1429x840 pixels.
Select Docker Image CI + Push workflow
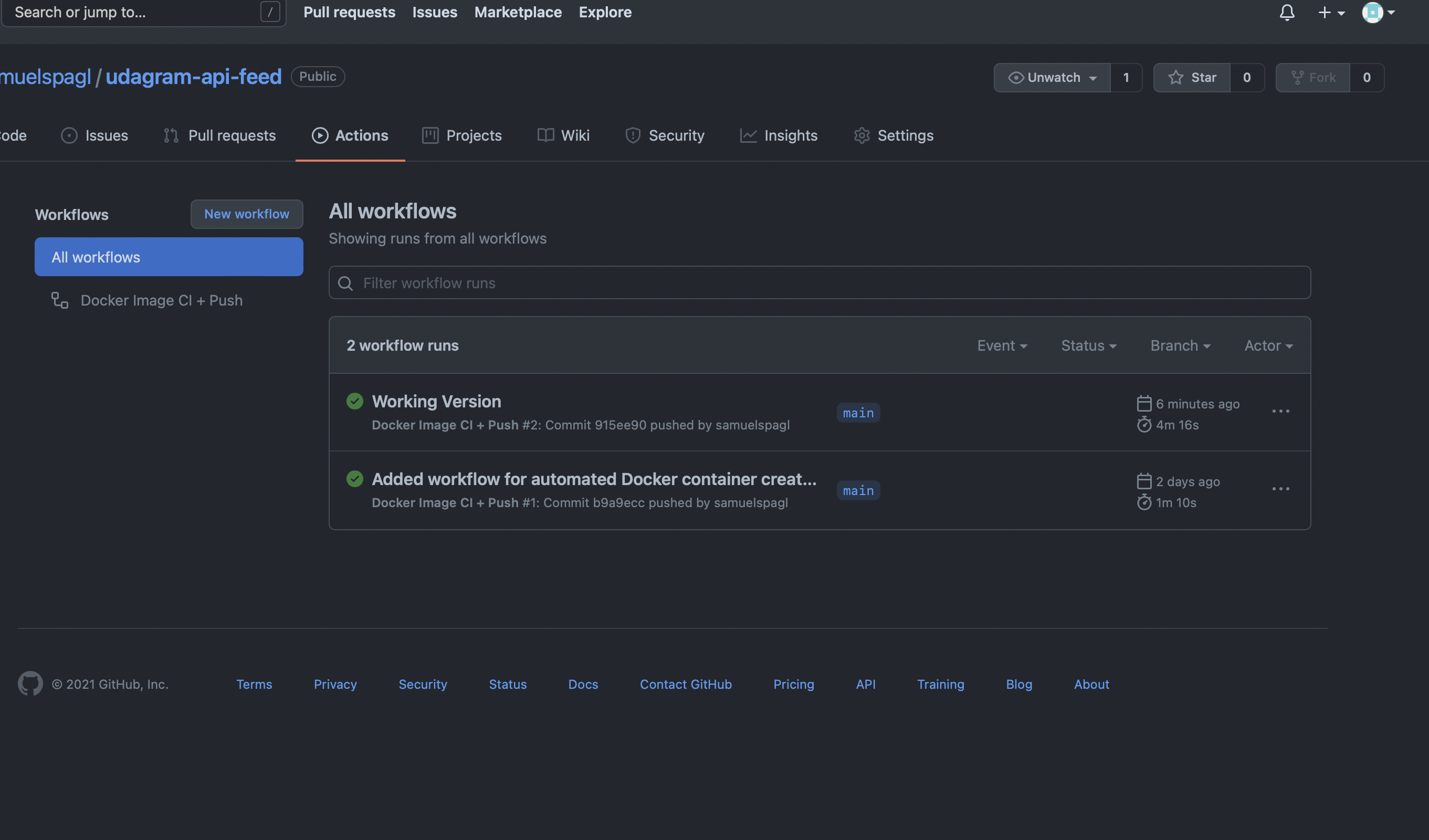pos(161,300)
